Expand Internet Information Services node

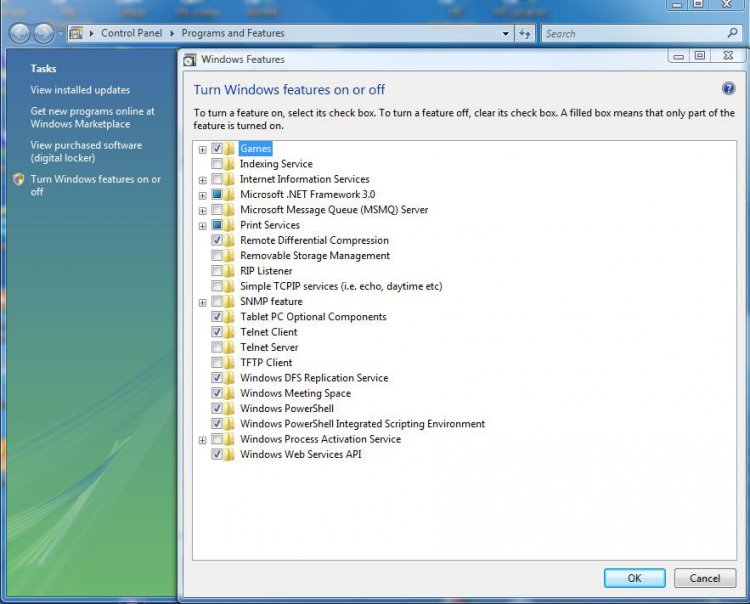[202, 180]
